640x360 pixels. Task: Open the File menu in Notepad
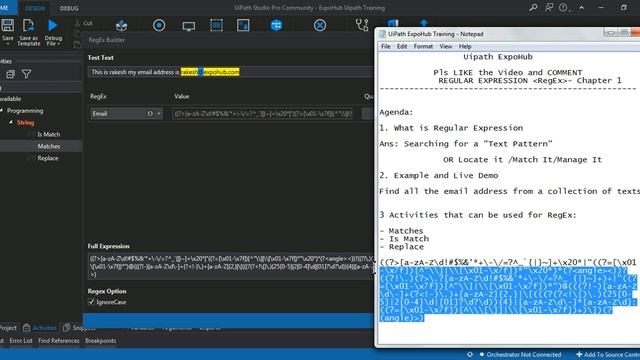386,47
